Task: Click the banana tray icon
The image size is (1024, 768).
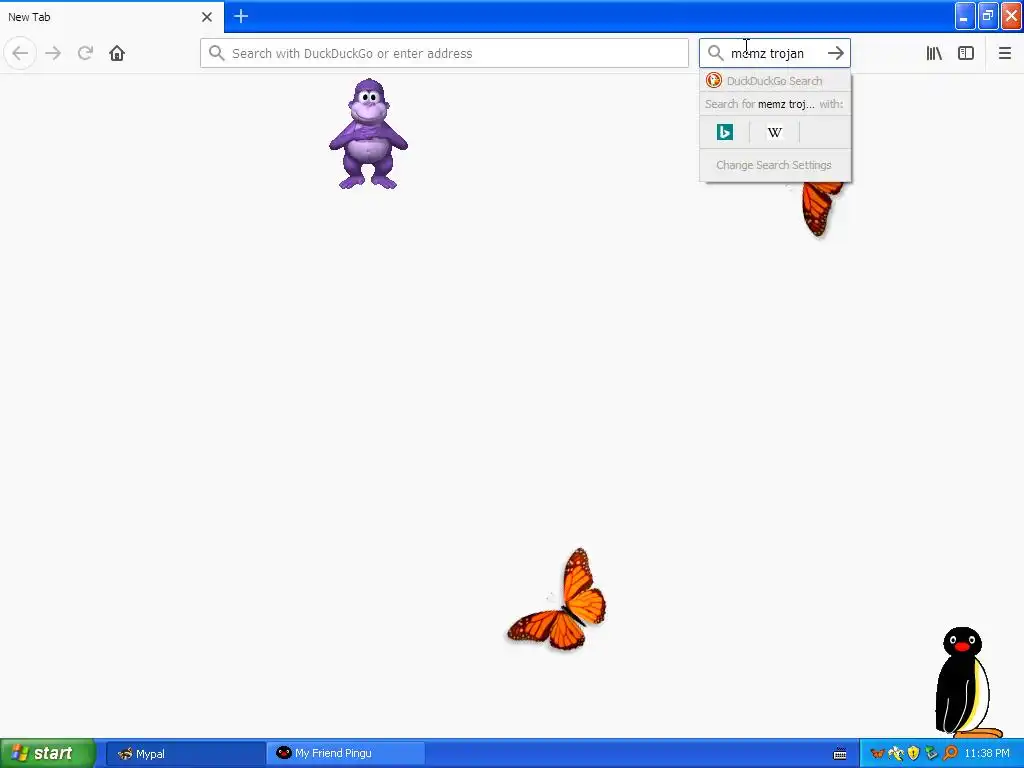Action: coord(895,754)
